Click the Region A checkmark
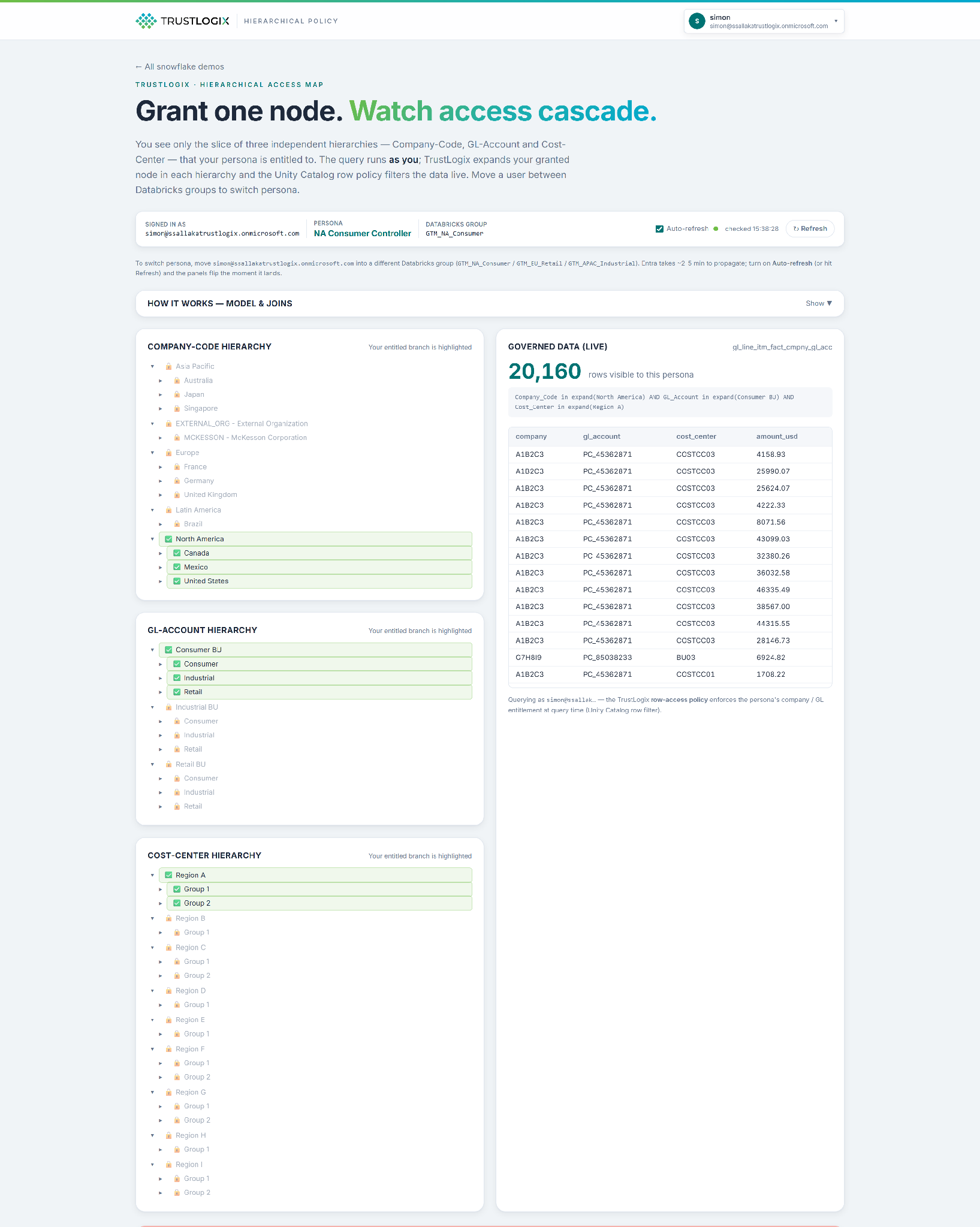The width and height of the screenshot is (980, 1227). pos(168,875)
